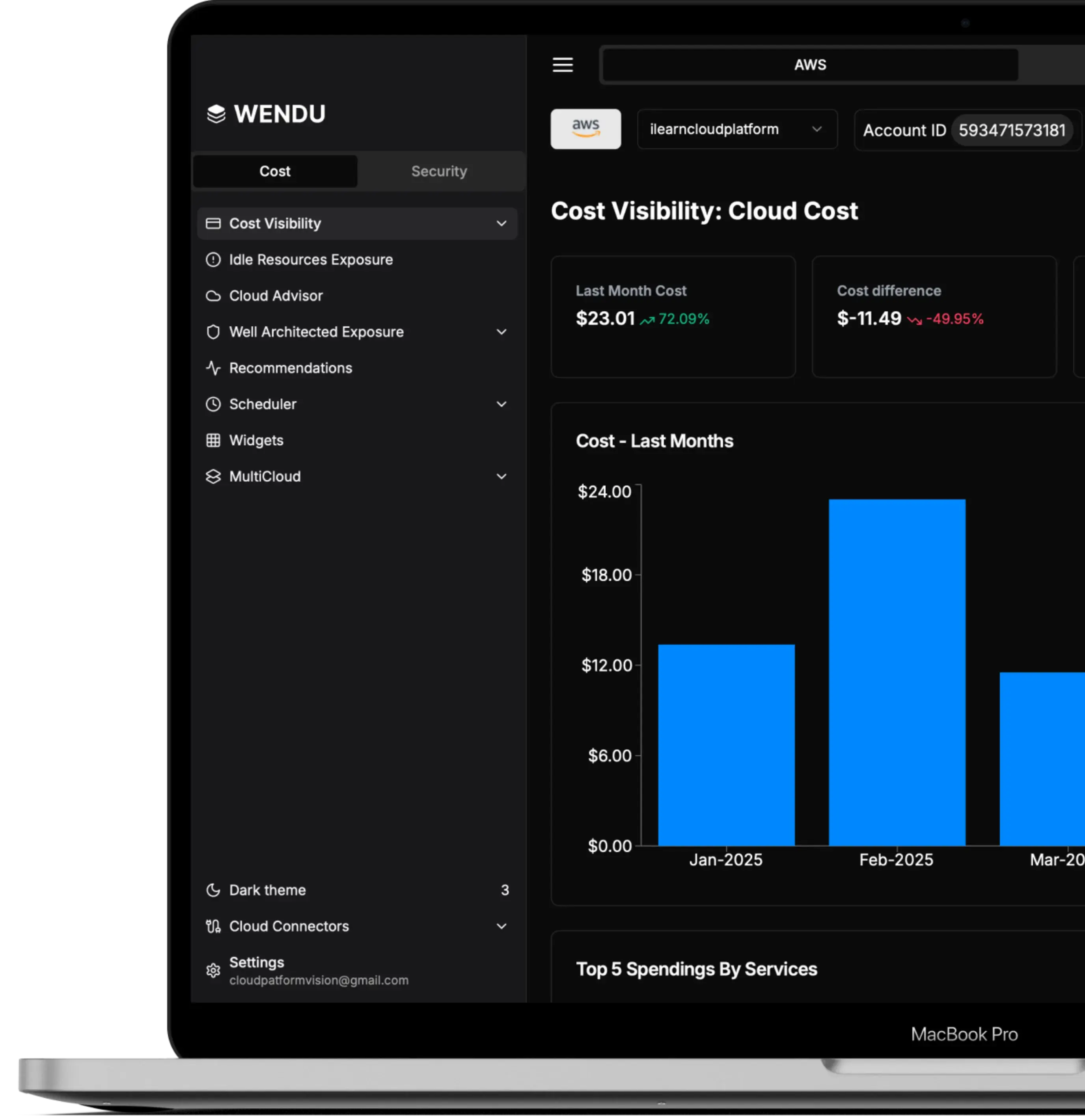Screen dimensions: 1085x1120
Task: Click the $-11.49 difference value
Action: [869, 318]
